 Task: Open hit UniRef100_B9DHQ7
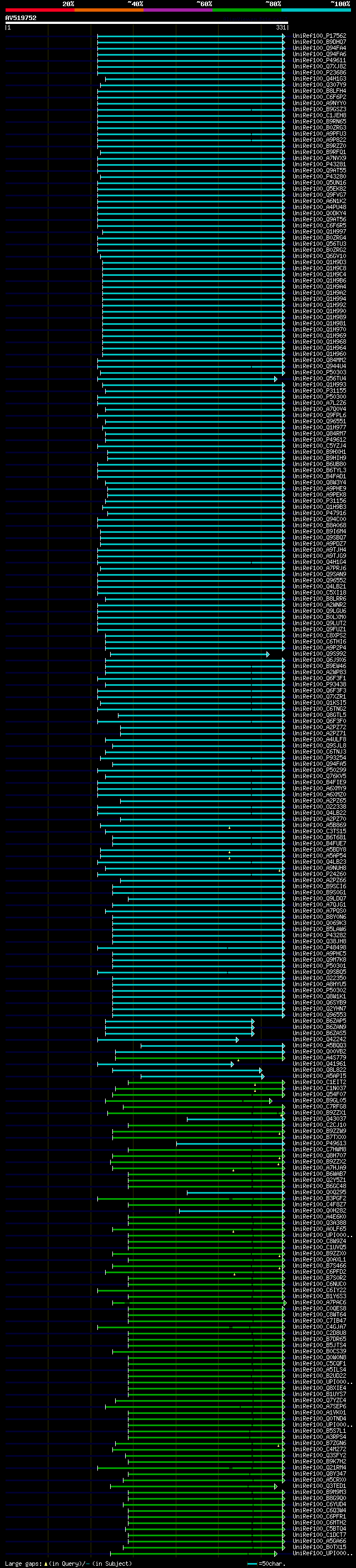click(x=319, y=42)
